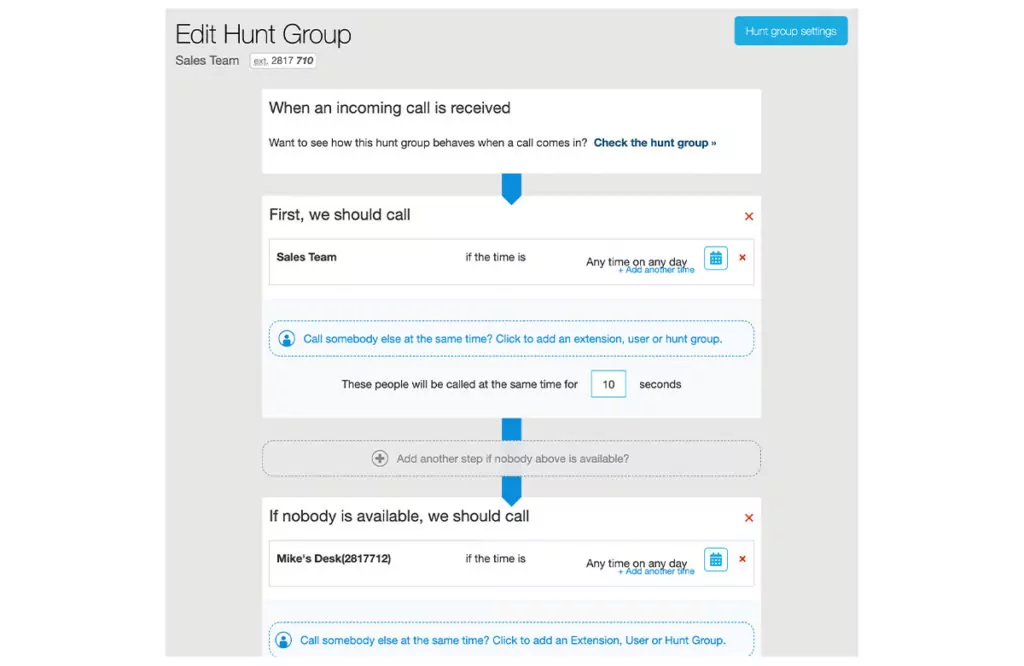Select the Sales Team entry name
The height and width of the screenshot is (666, 1024).
click(x=306, y=257)
